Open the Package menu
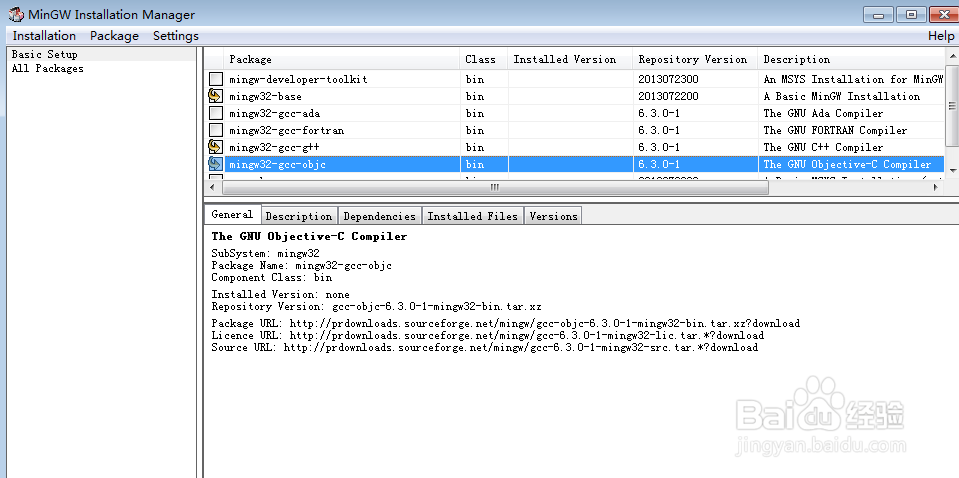This screenshot has width=959, height=478. (114, 35)
